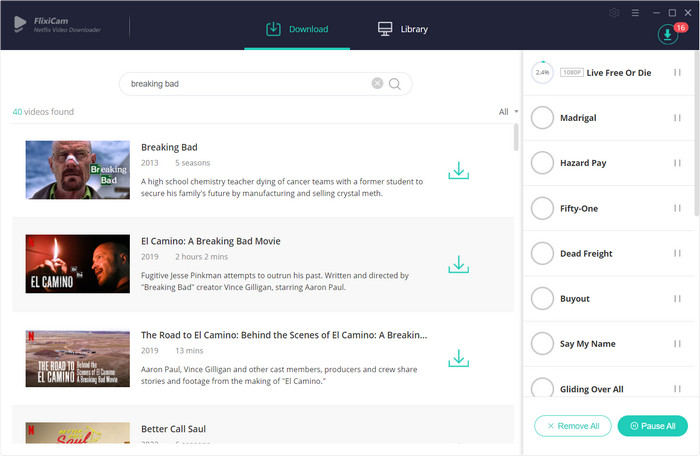Open the All filter dropdown

point(508,112)
